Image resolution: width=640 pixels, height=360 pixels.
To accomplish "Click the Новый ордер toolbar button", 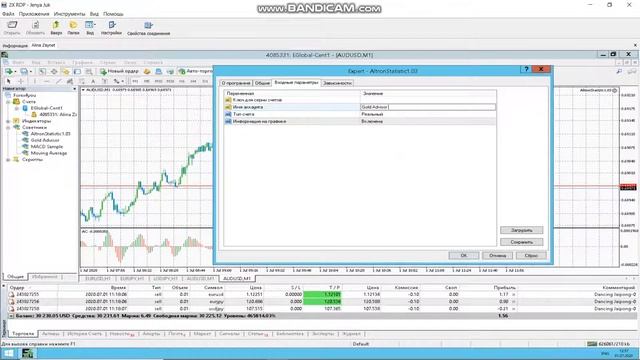I will click(x=120, y=71).
